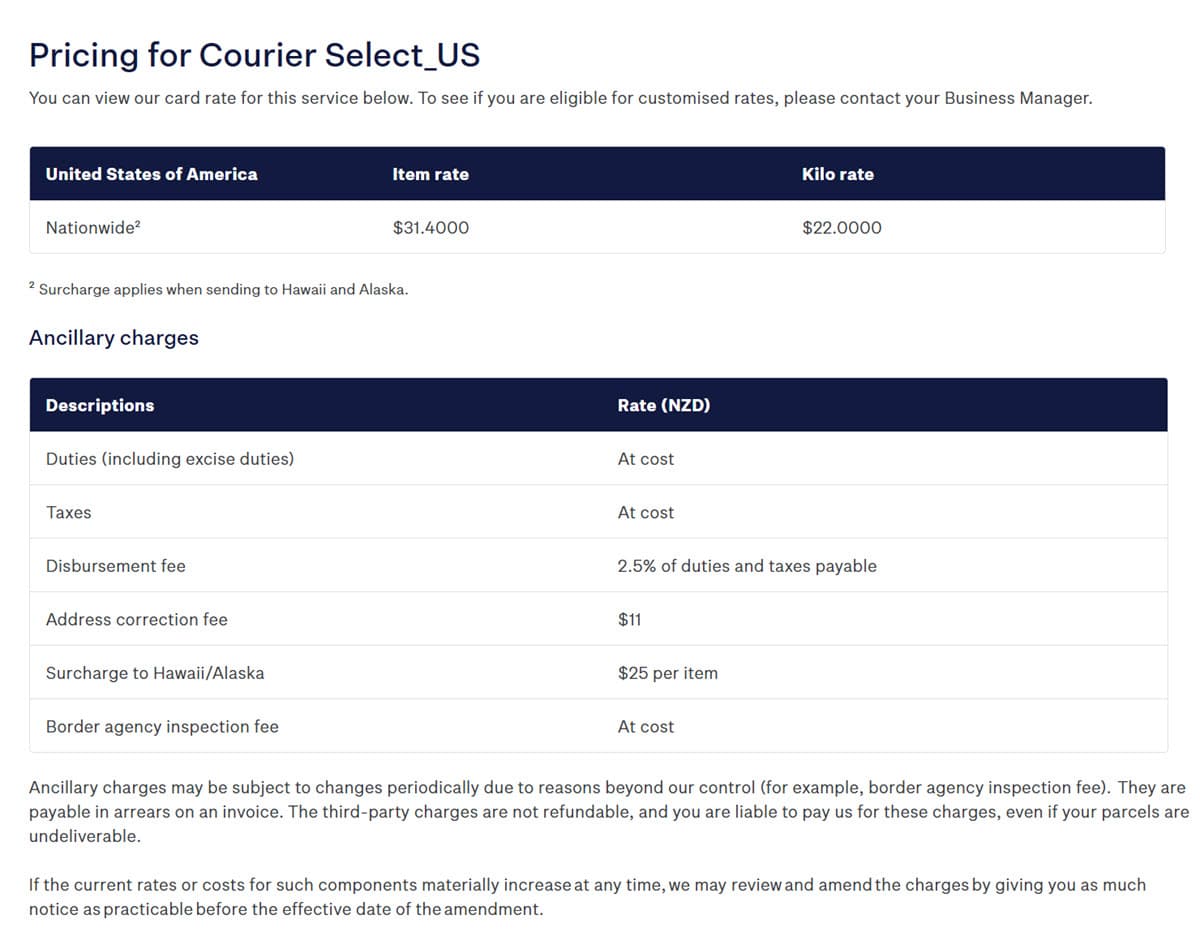Click the 'Nationwide' row label

point(92,228)
